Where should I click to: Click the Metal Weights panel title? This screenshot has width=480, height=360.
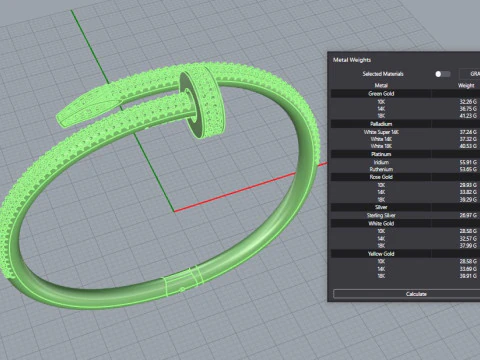tap(352, 60)
